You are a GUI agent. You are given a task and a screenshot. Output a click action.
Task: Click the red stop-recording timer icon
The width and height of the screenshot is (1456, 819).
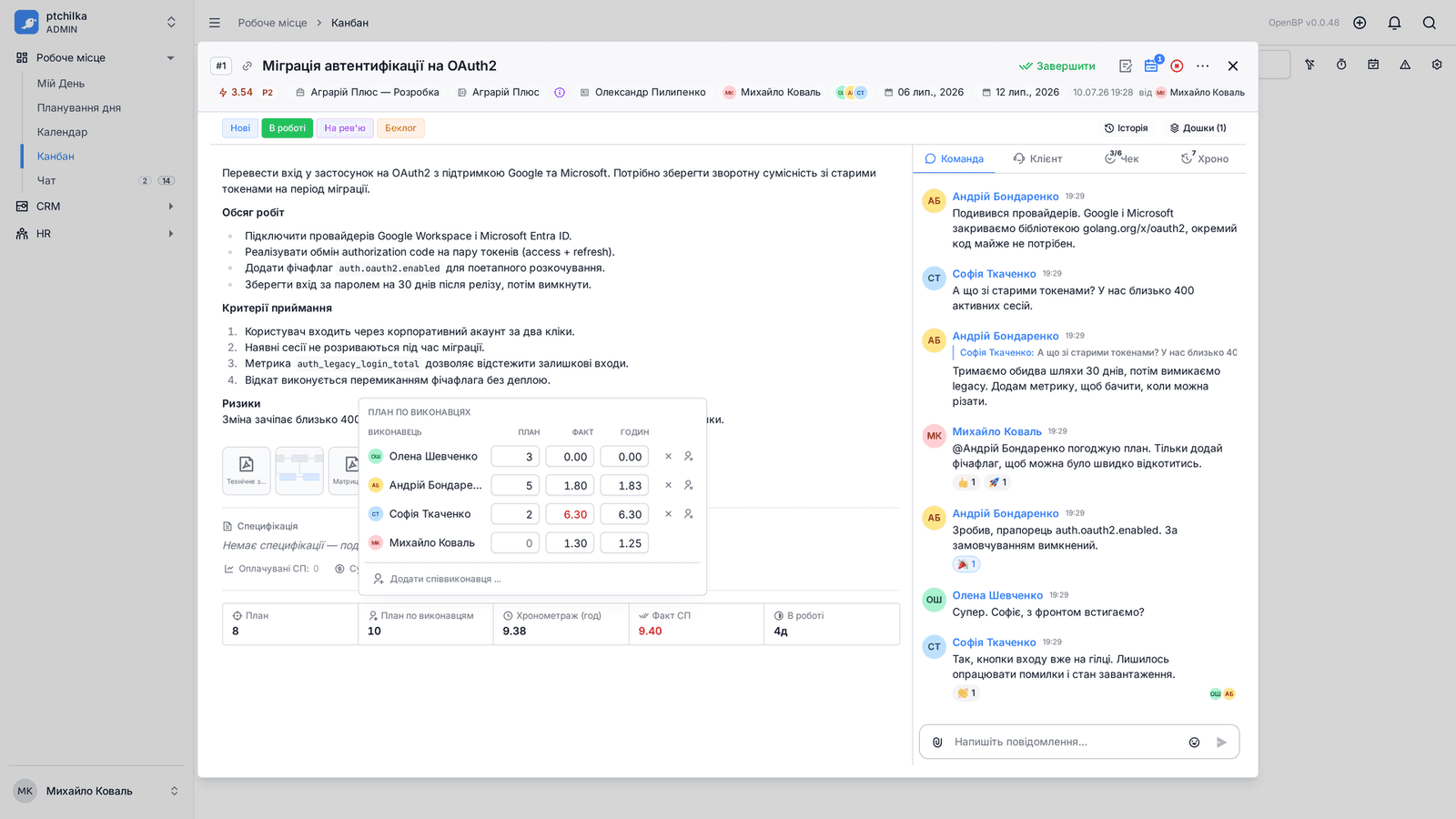point(1177,66)
